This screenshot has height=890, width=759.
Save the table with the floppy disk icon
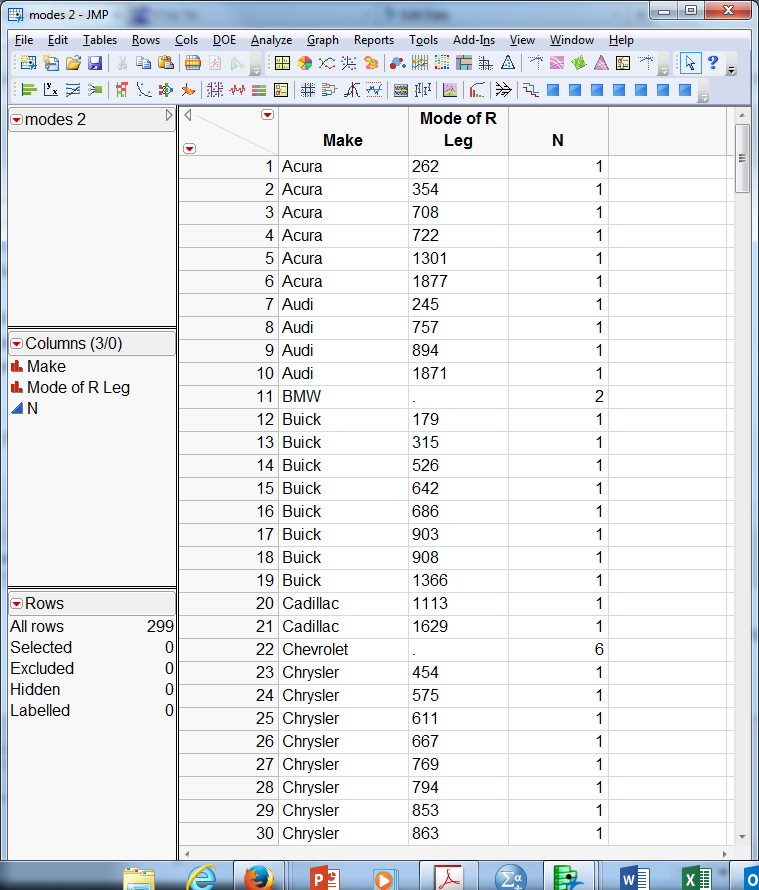(x=95, y=63)
